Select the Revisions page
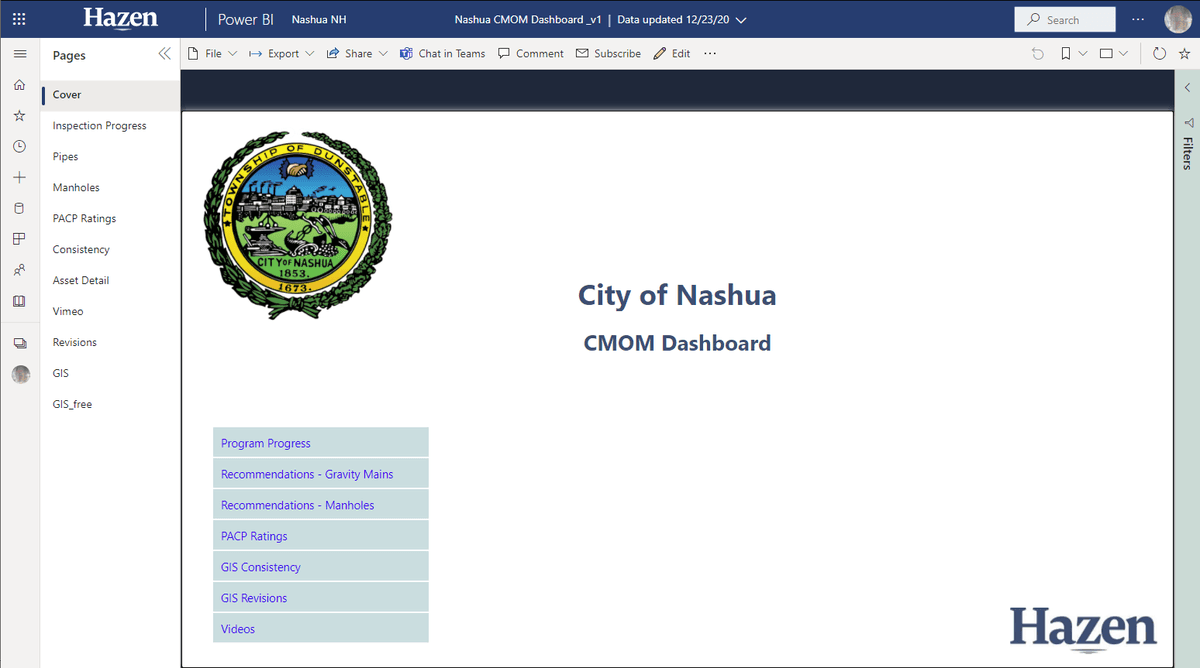 110,343
